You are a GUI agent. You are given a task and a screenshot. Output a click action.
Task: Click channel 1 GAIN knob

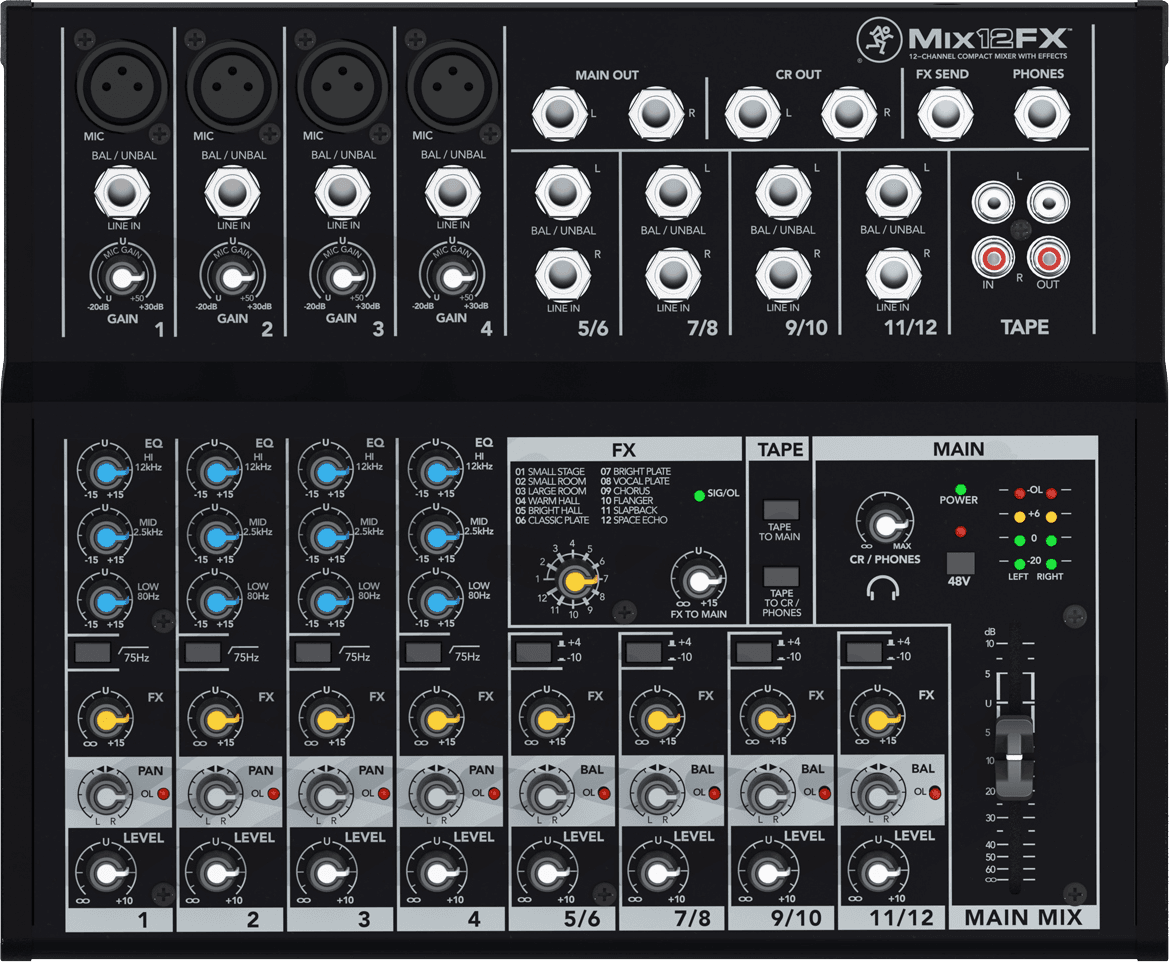click(x=122, y=279)
